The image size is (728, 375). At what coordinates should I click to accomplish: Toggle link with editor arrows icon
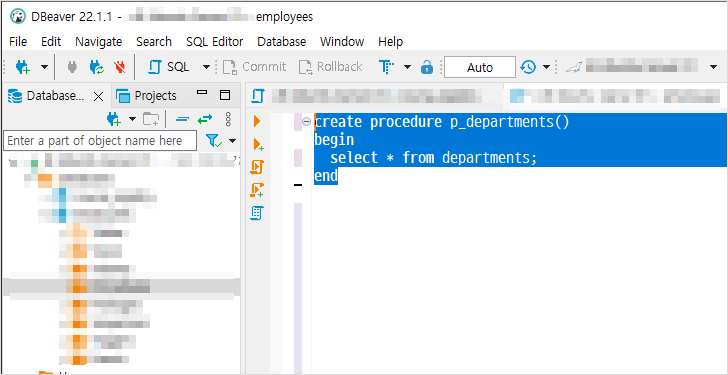click(x=205, y=119)
